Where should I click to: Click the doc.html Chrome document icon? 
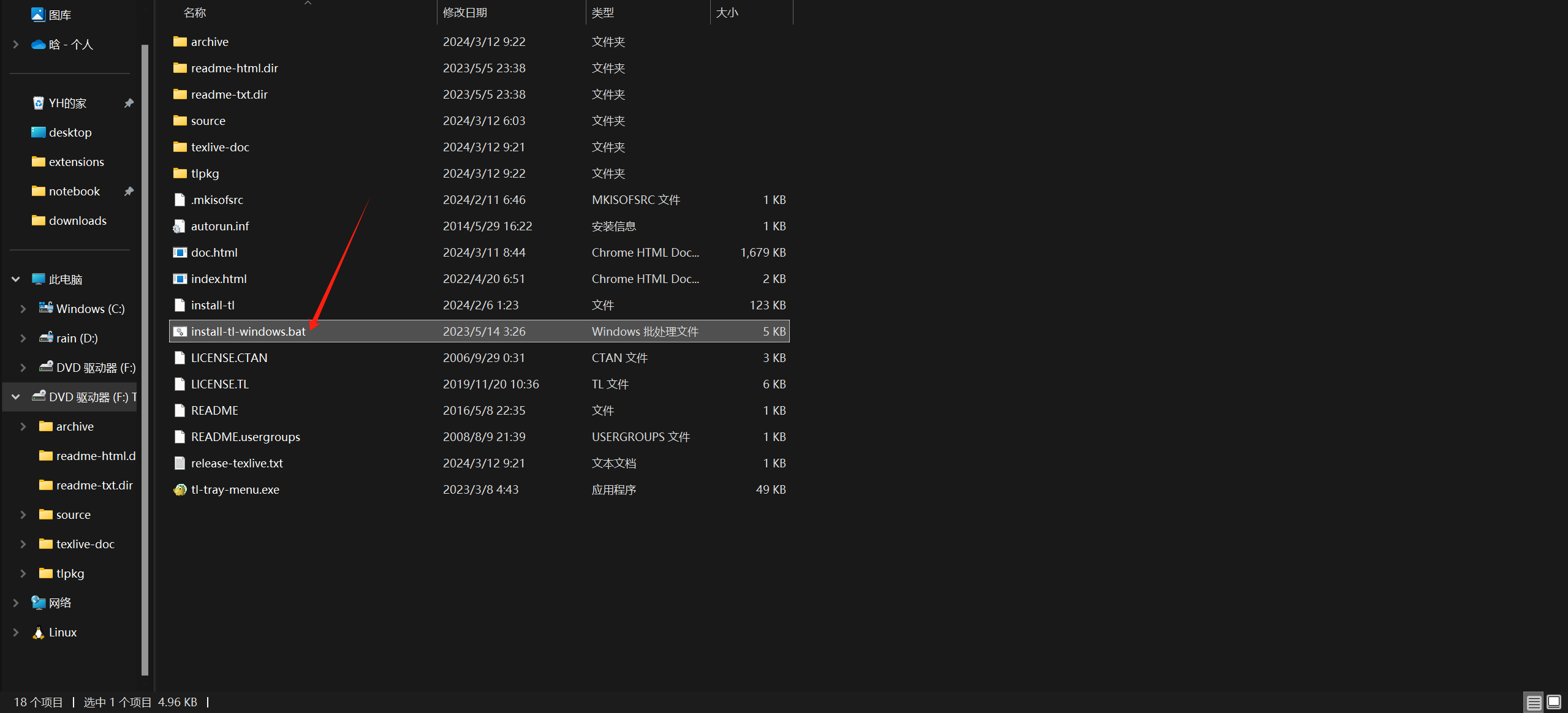pos(180,252)
